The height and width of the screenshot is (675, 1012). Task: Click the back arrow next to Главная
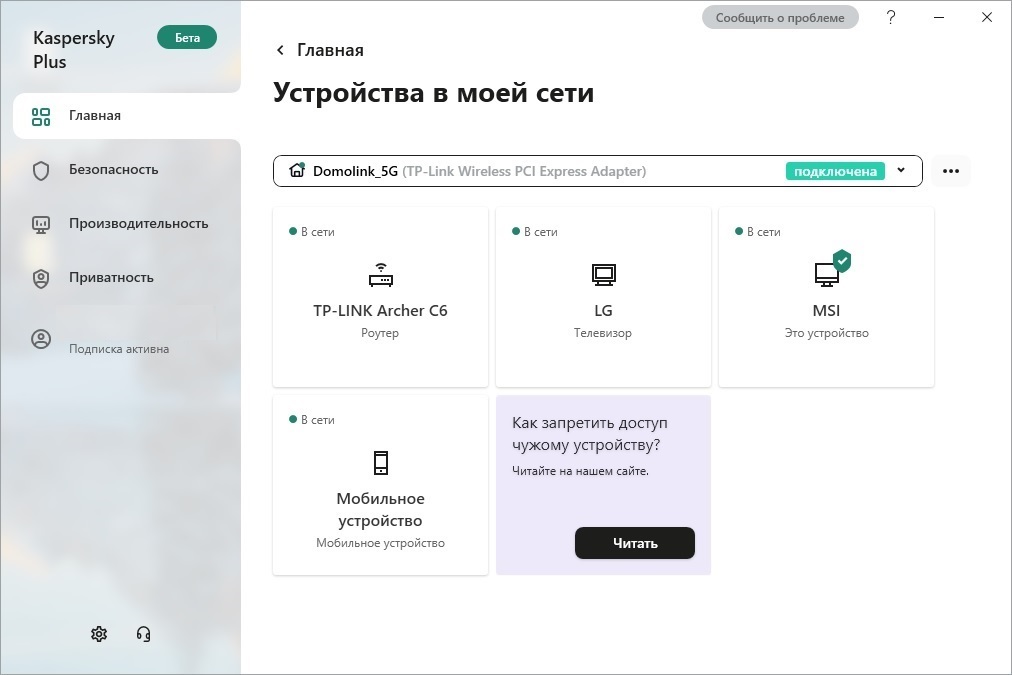tap(280, 50)
